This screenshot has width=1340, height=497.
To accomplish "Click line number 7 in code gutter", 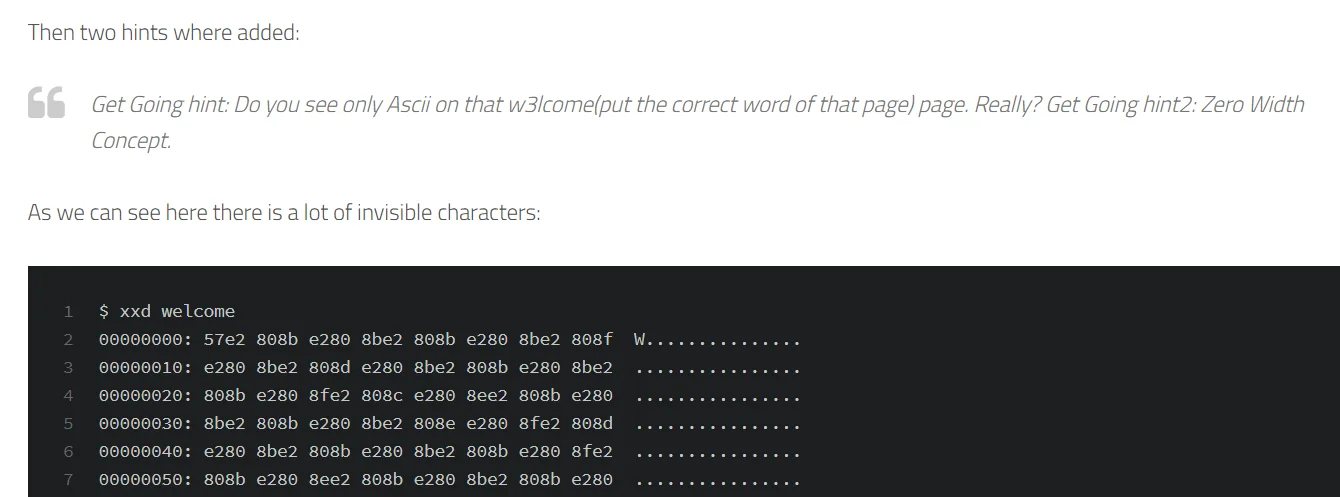I will 68,479.
